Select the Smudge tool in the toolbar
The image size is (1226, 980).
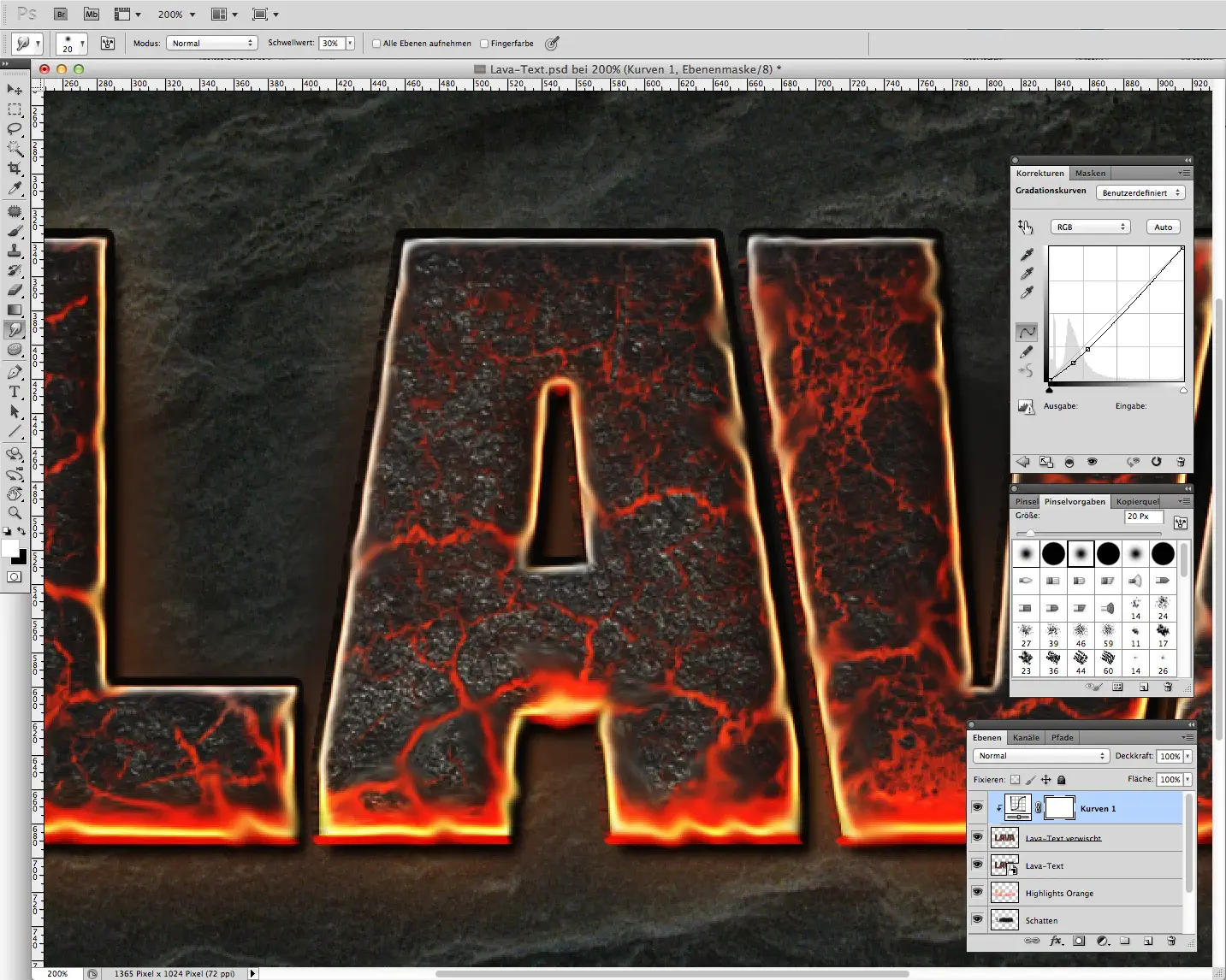click(15, 329)
